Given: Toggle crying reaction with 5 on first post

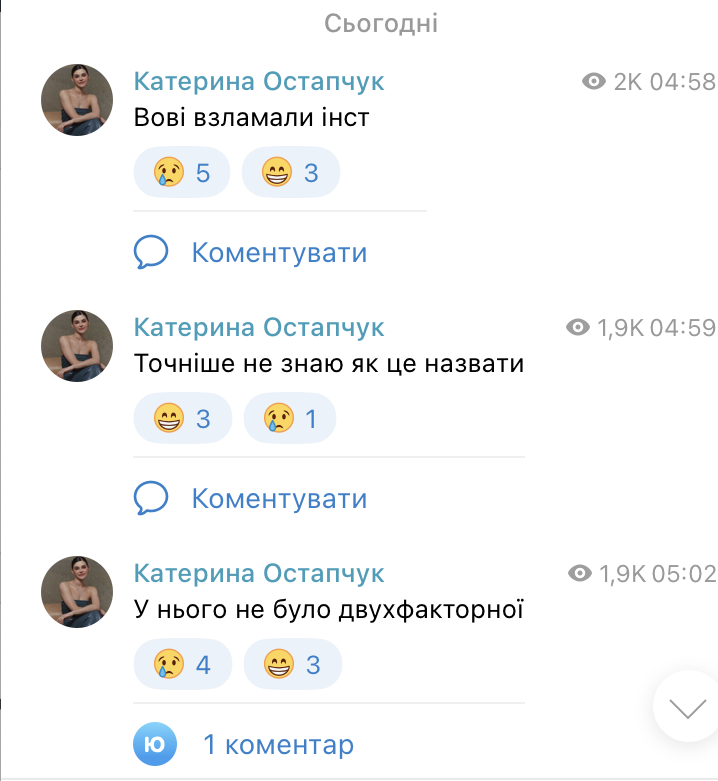Looking at the screenshot, I should [182, 173].
